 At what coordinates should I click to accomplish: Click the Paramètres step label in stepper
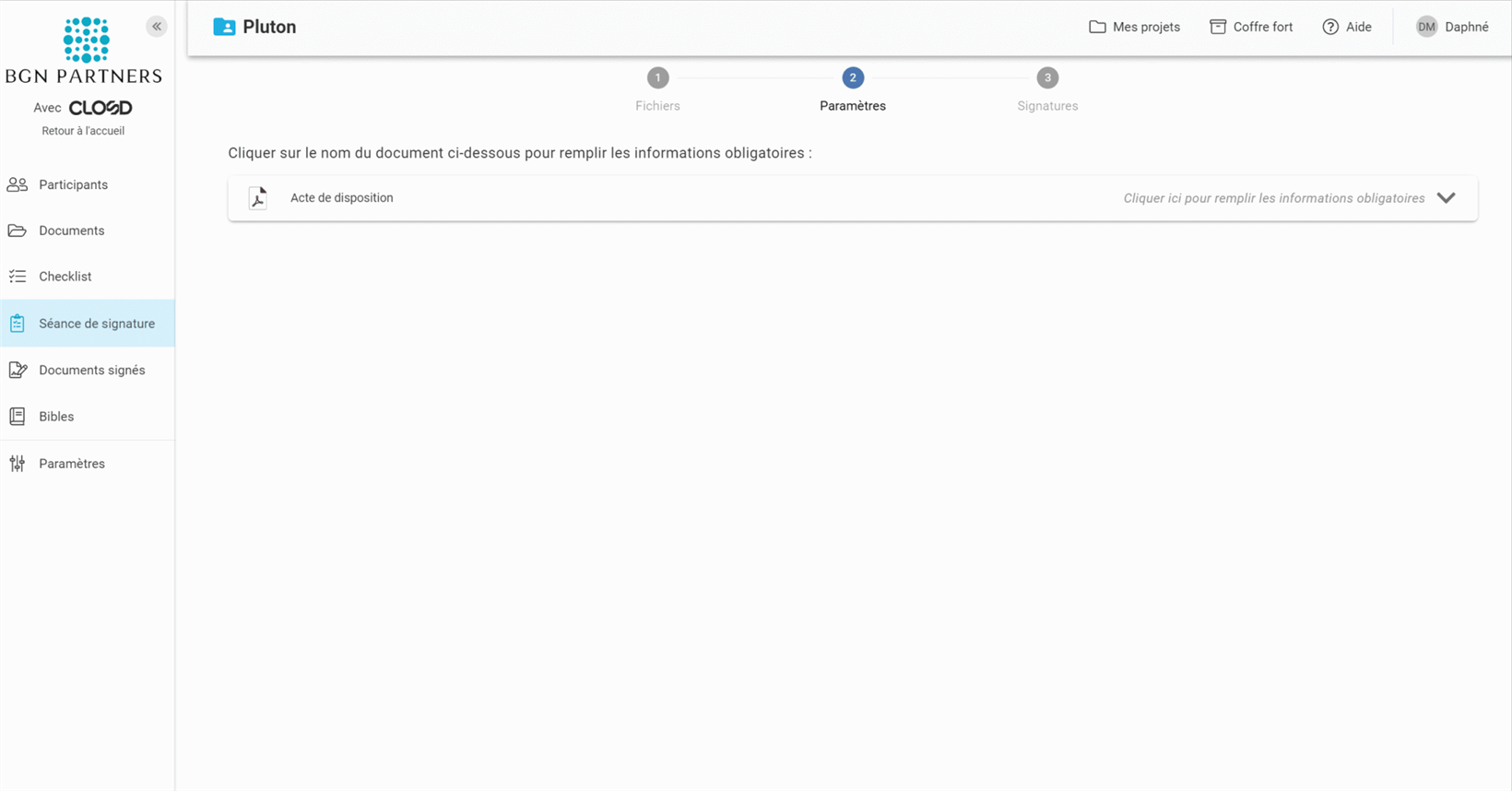point(853,106)
